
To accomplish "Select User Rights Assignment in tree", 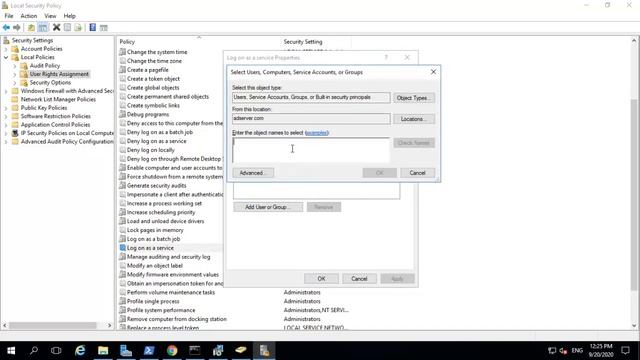I will [59, 74].
